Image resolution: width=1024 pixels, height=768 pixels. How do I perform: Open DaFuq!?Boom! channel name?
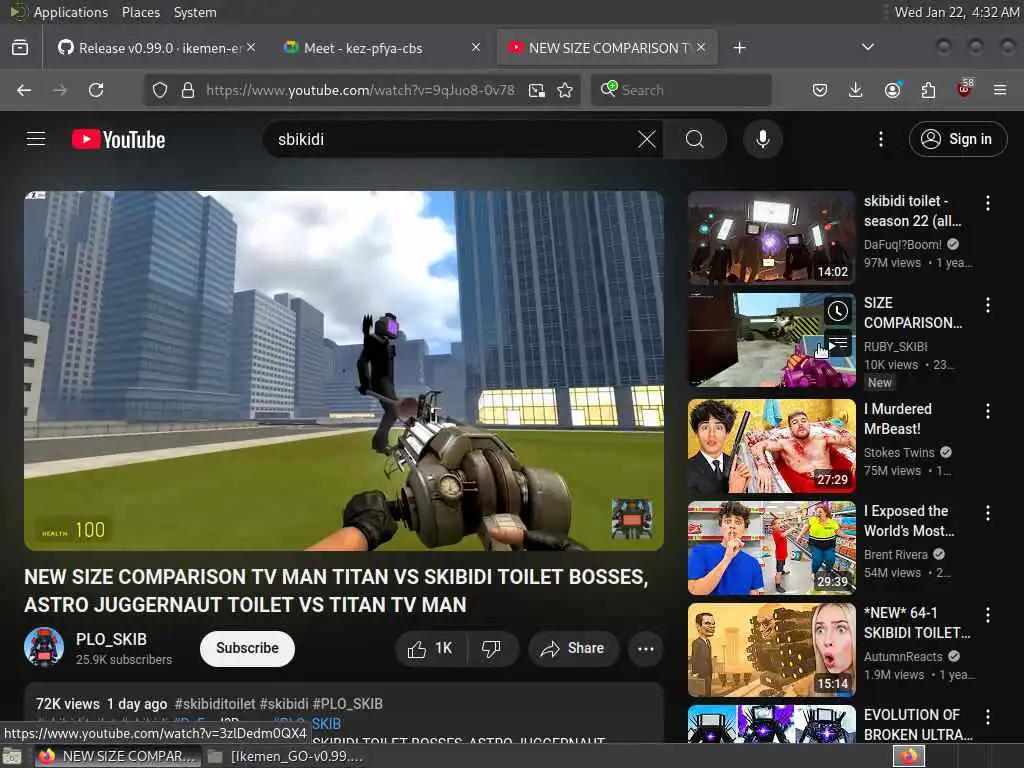903,244
